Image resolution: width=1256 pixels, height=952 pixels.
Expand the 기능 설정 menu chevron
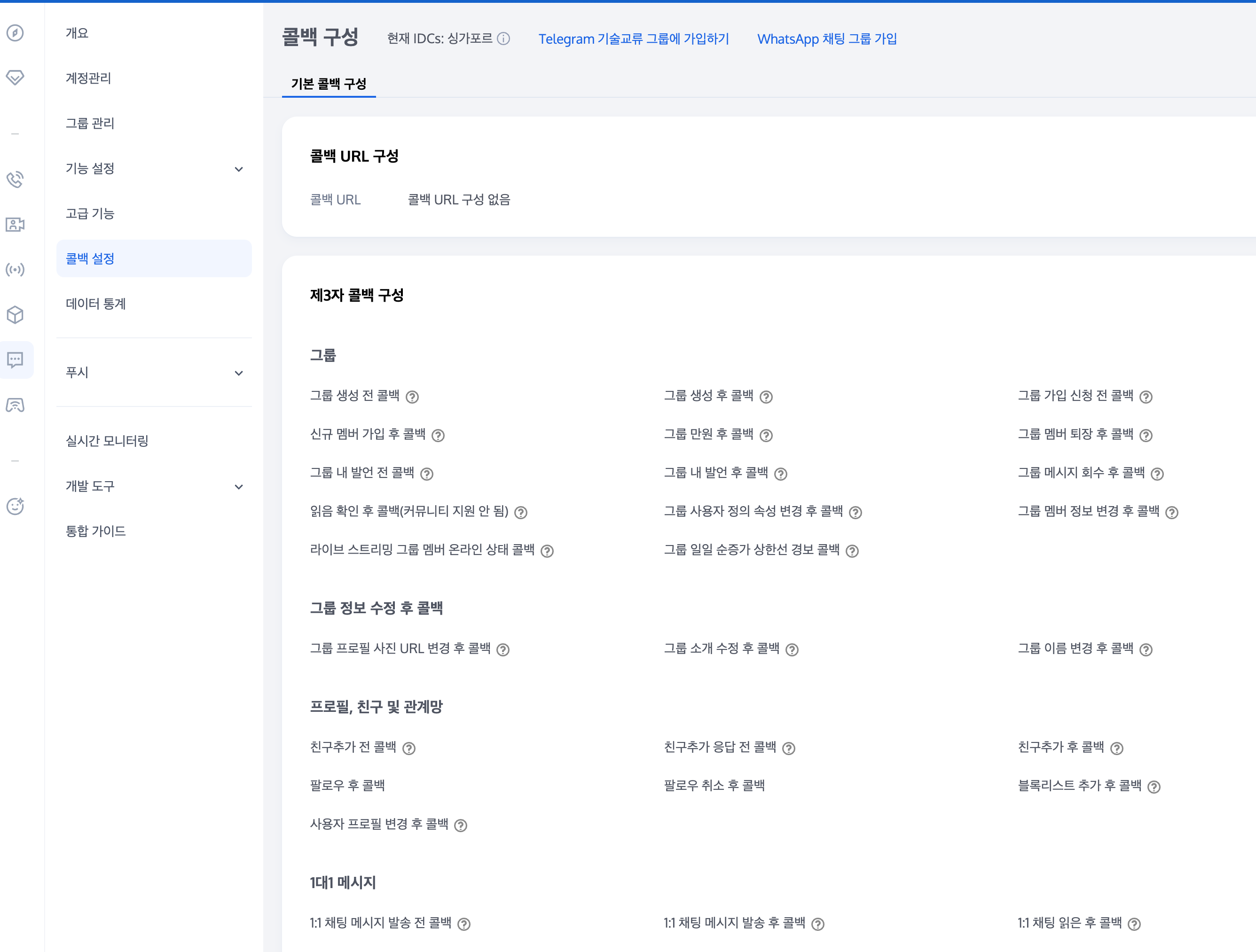239,169
